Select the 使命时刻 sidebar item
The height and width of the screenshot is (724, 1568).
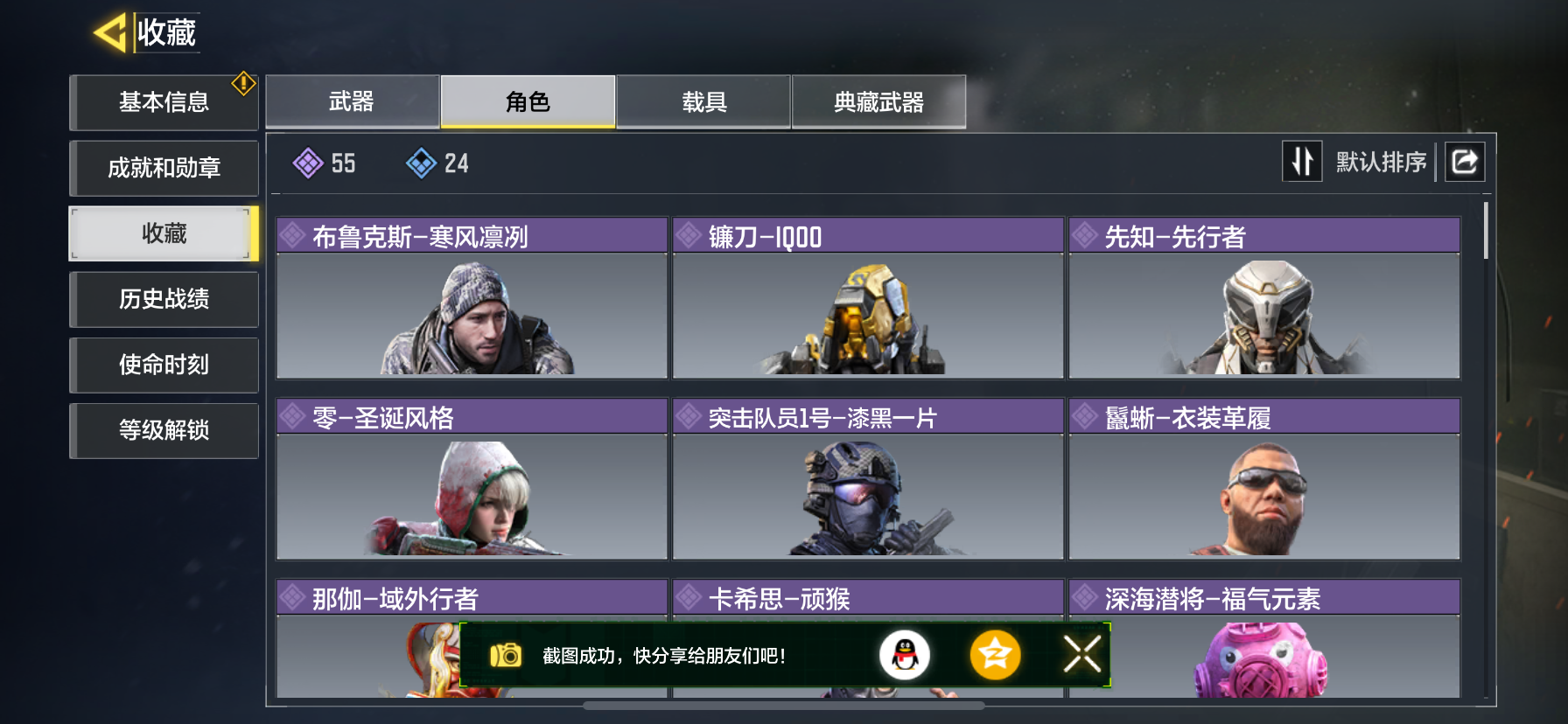(164, 365)
